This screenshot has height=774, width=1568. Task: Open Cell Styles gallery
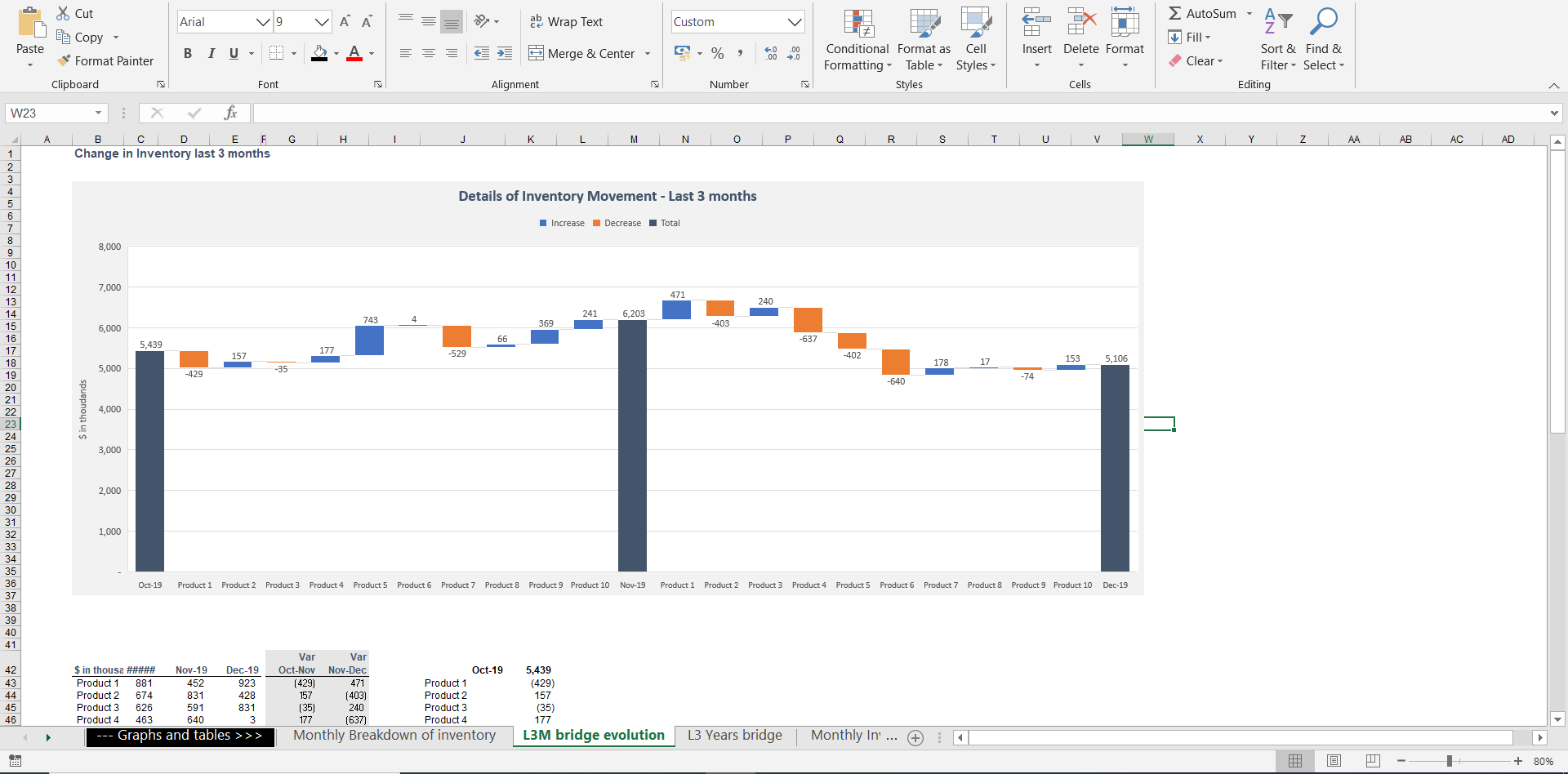tap(976, 40)
